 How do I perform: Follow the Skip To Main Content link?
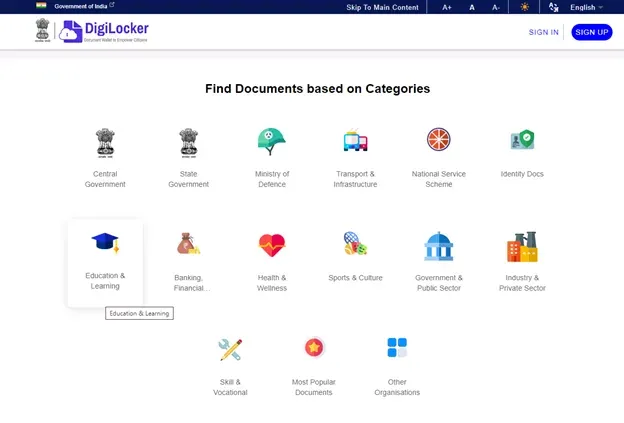(382, 7)
